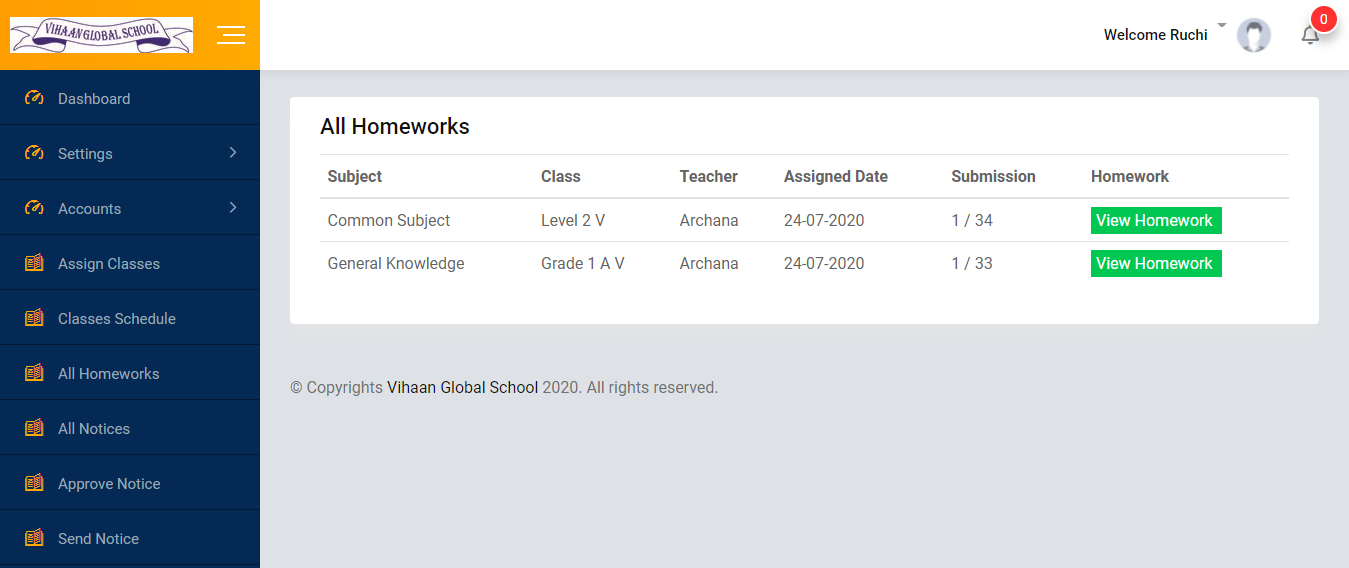Expand the Accounts submenu chevron
The image size is (1349, 568).
(233, 207)
